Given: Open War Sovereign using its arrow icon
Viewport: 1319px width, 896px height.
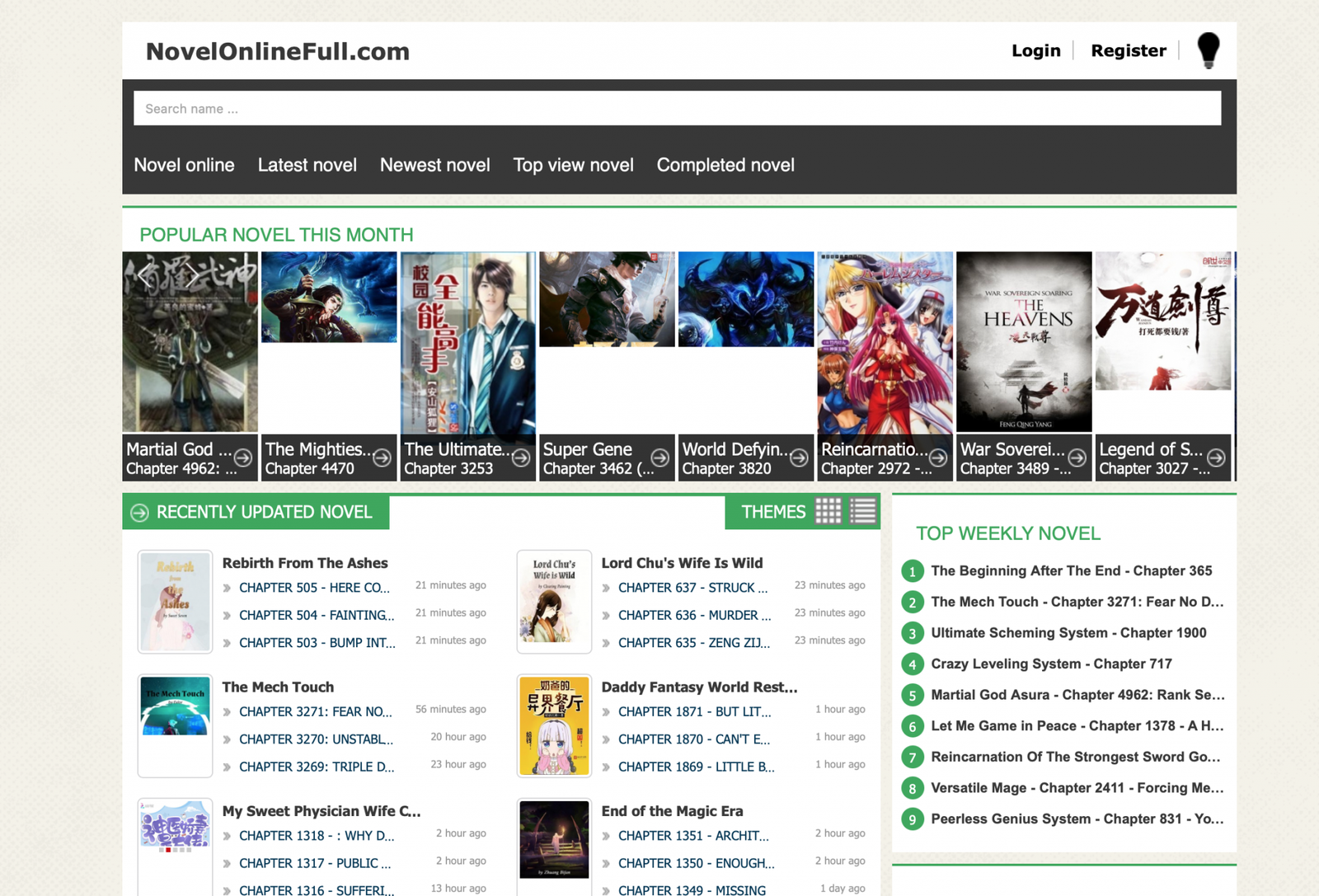Looking at the screenshot, I should coord(1077,457).
